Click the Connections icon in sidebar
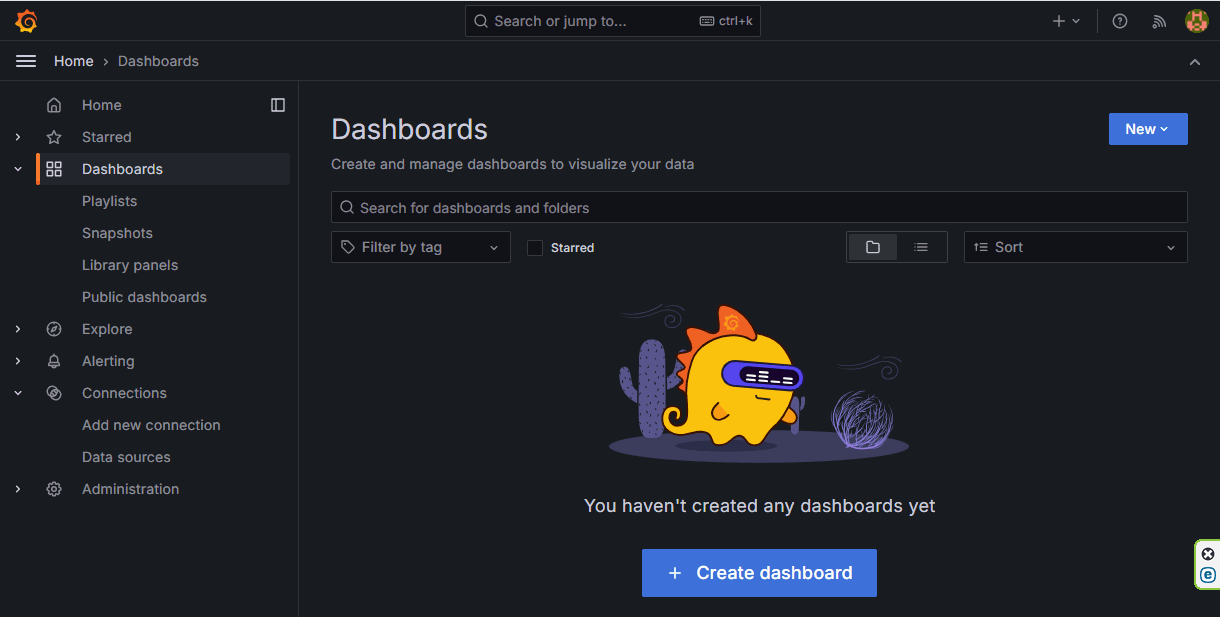The image size is (1220, 617). [54, 393]
